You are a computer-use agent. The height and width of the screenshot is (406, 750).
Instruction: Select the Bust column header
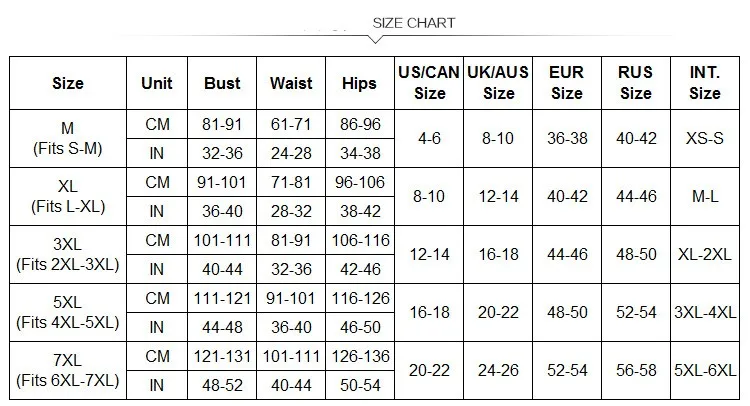pos(222,83)
